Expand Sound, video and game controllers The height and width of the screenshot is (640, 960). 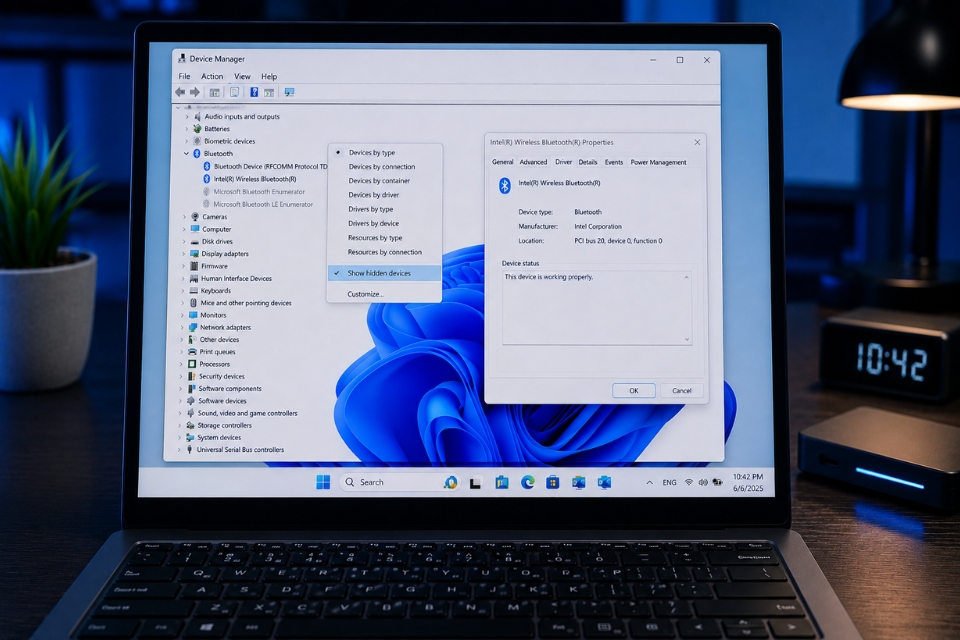pos(180,413)
